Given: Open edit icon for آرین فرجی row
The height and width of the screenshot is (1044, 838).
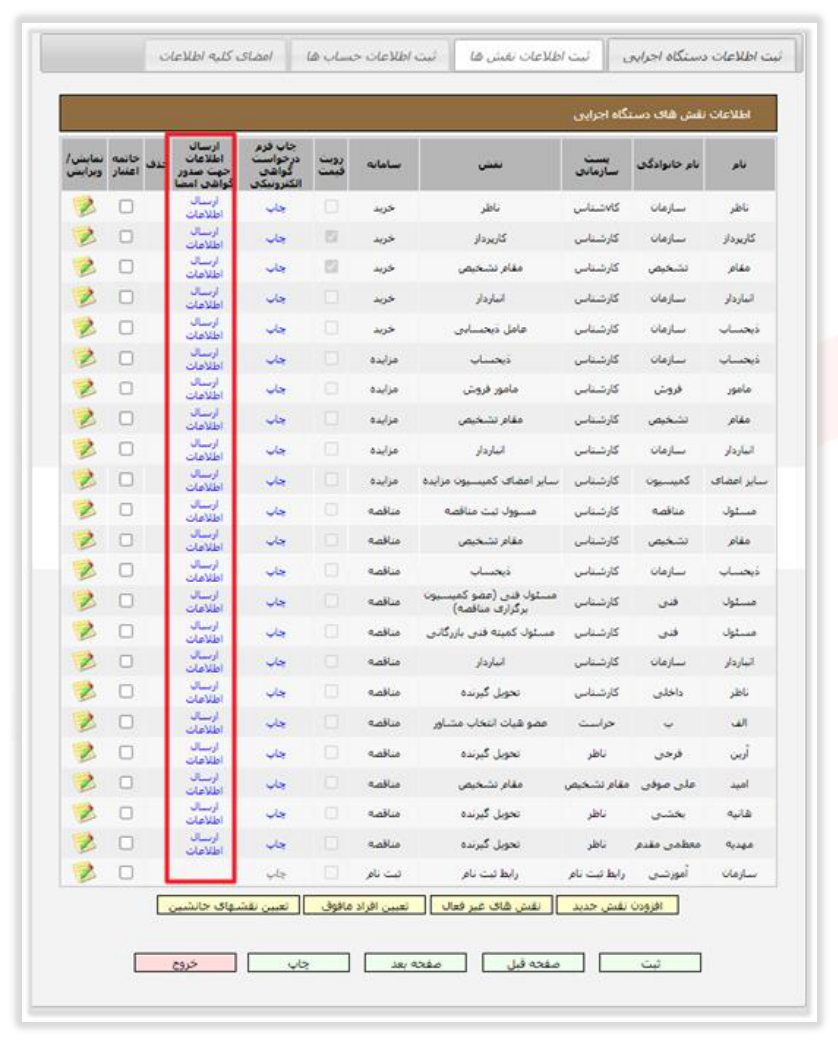Looking at the screenshot, I should tap(84, 752).
